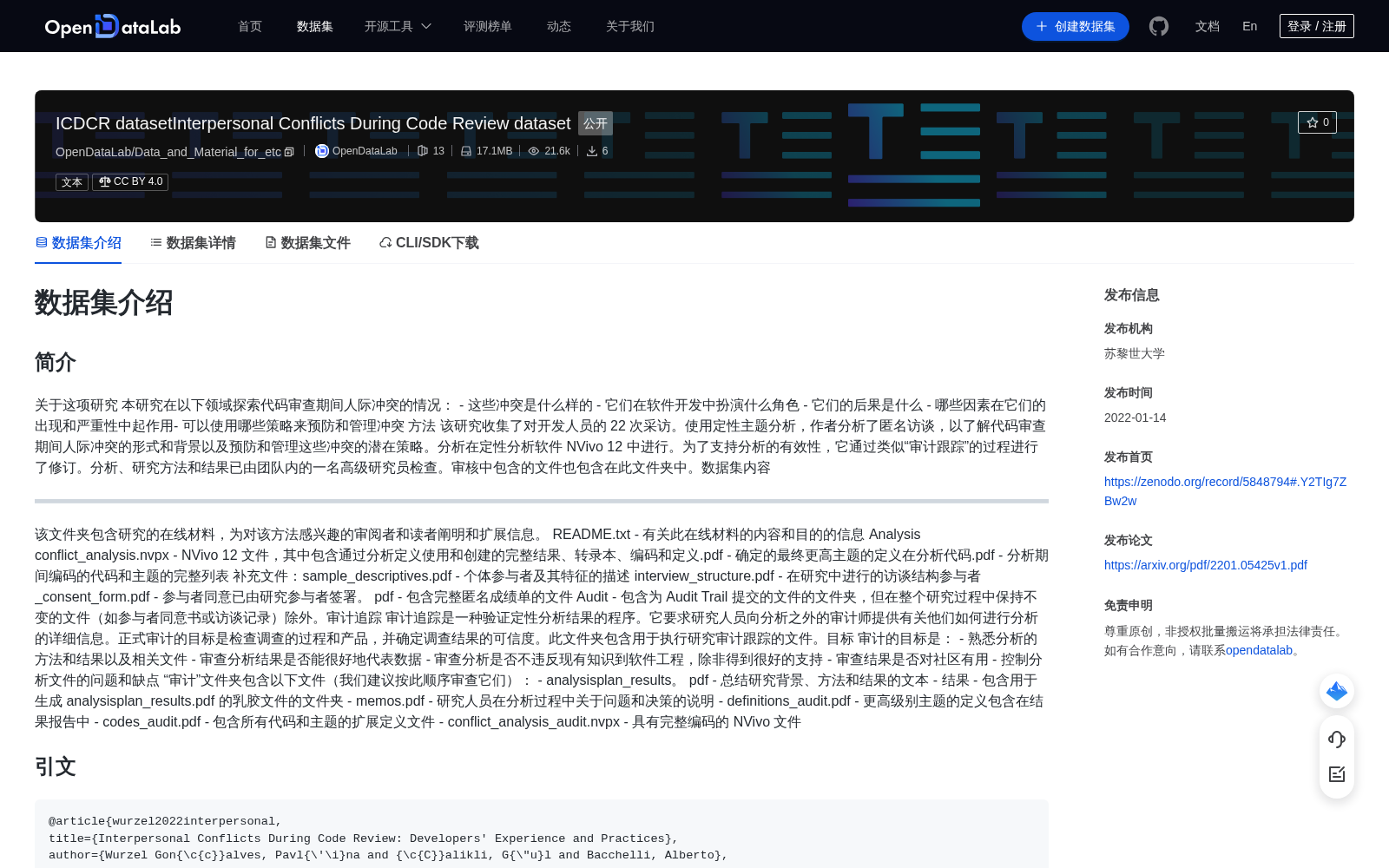Click the 文本 tag in the banner
The width and height of the screenshot is (1389, 868).
(72, 181)
